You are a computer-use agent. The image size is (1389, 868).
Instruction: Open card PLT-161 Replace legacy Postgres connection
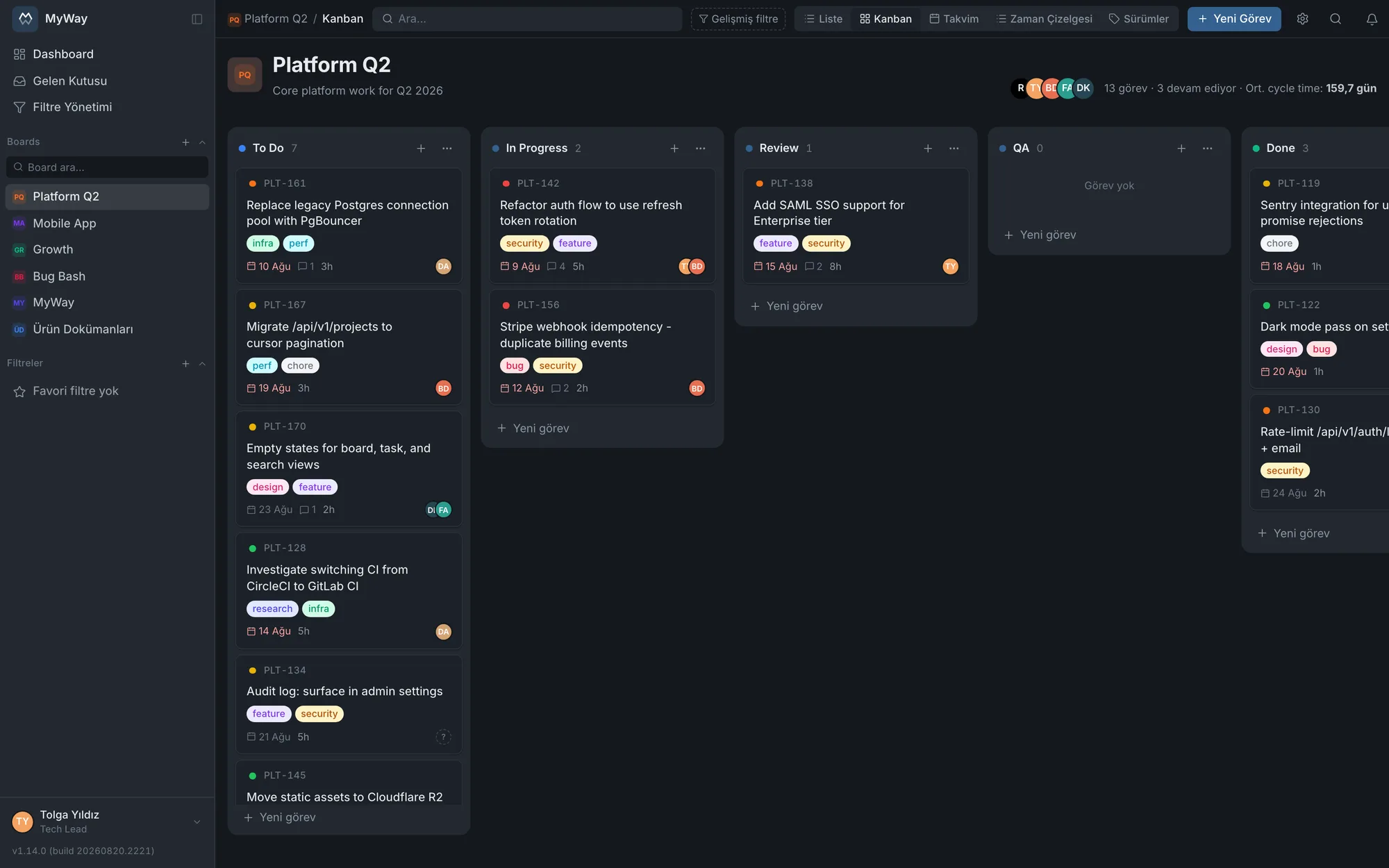click(x=349, y=226)
